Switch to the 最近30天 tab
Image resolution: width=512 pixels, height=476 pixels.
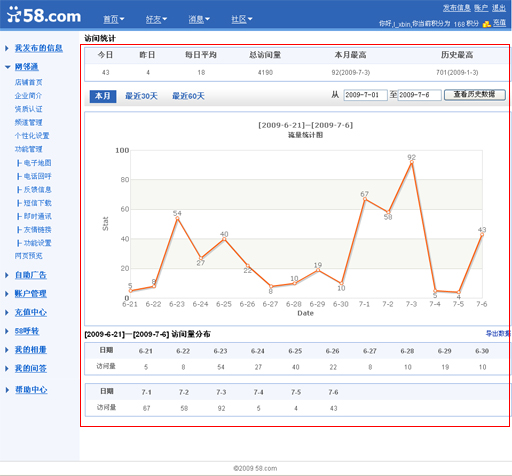[x=141, y=96]
